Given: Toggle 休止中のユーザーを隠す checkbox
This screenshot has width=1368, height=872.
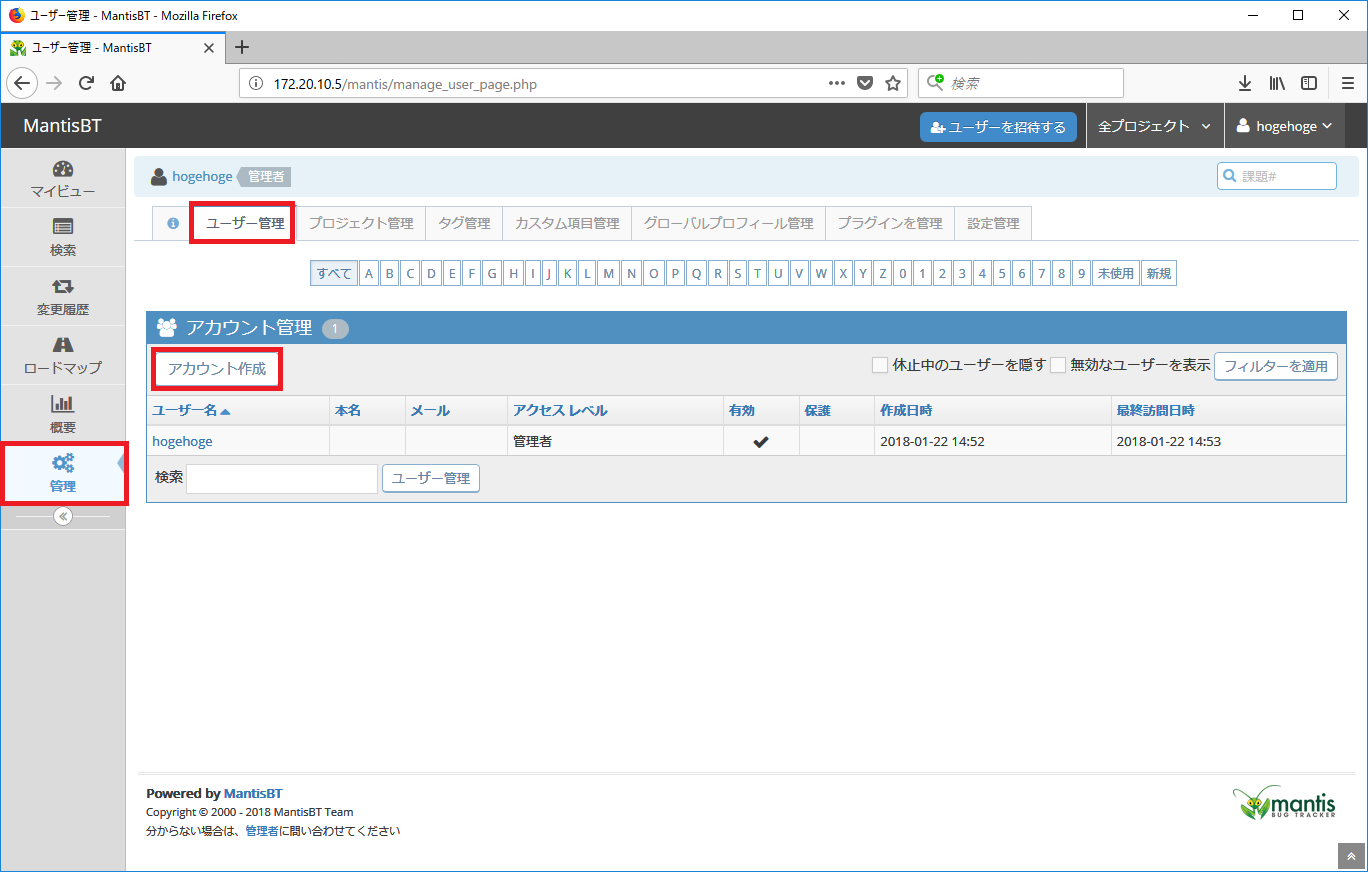Looking at the screenshot, I should click(x=880, y=365).
